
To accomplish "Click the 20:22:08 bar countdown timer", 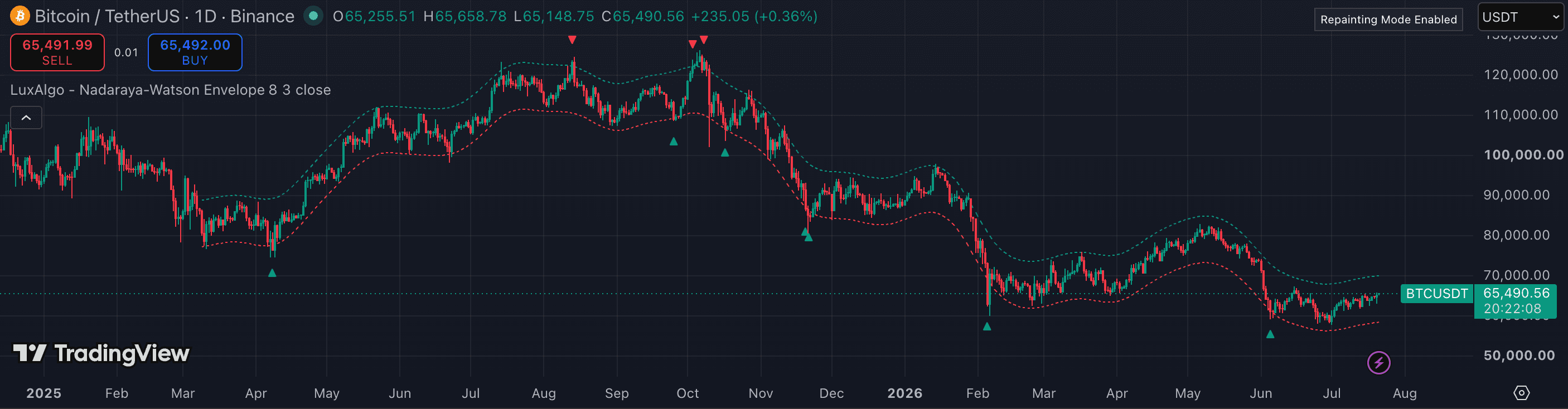I will click(x=1512, y=309).
